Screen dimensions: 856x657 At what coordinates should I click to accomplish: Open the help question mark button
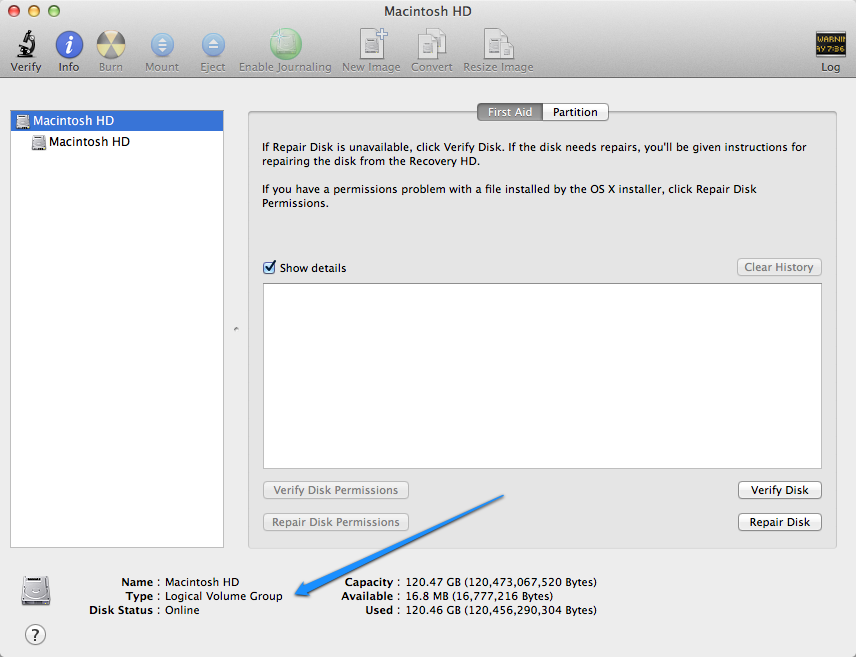pos(35,635)
